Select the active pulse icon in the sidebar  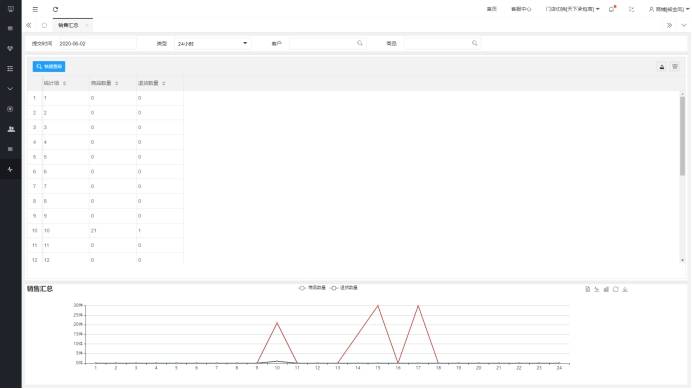(x=10, y=169)
